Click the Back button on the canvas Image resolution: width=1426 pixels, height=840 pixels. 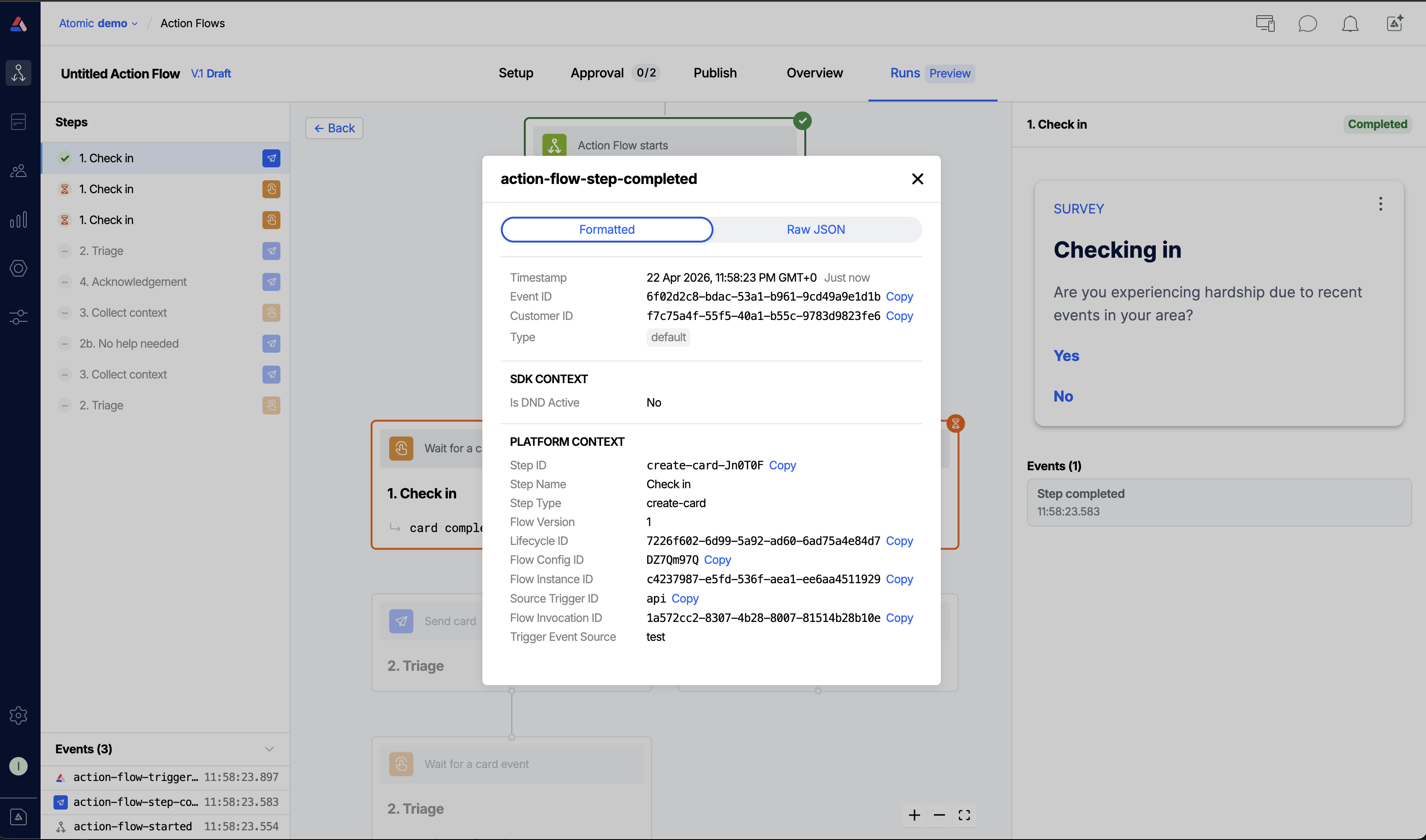(x=334, y=128)
